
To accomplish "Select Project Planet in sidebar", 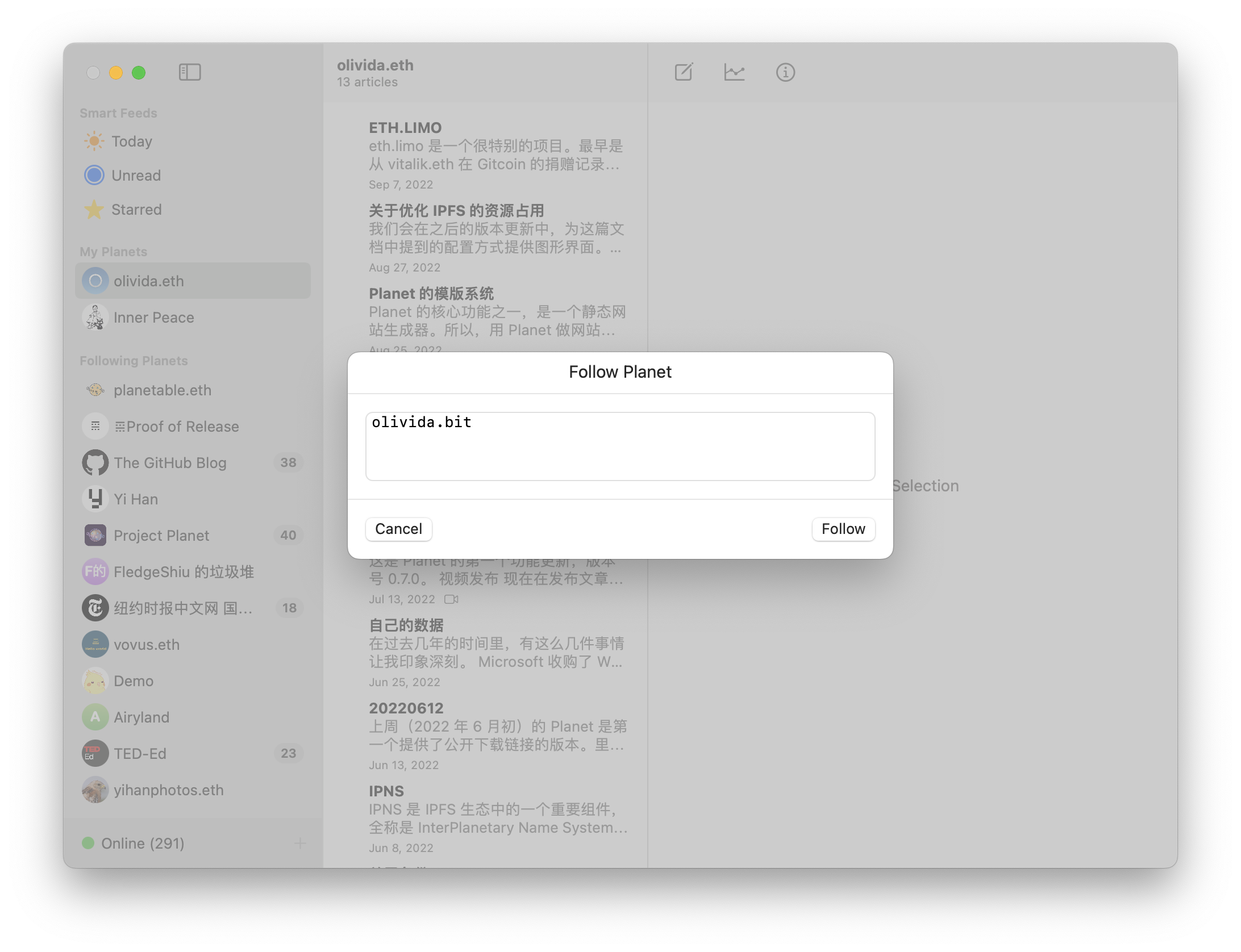I will pos(161,536).
